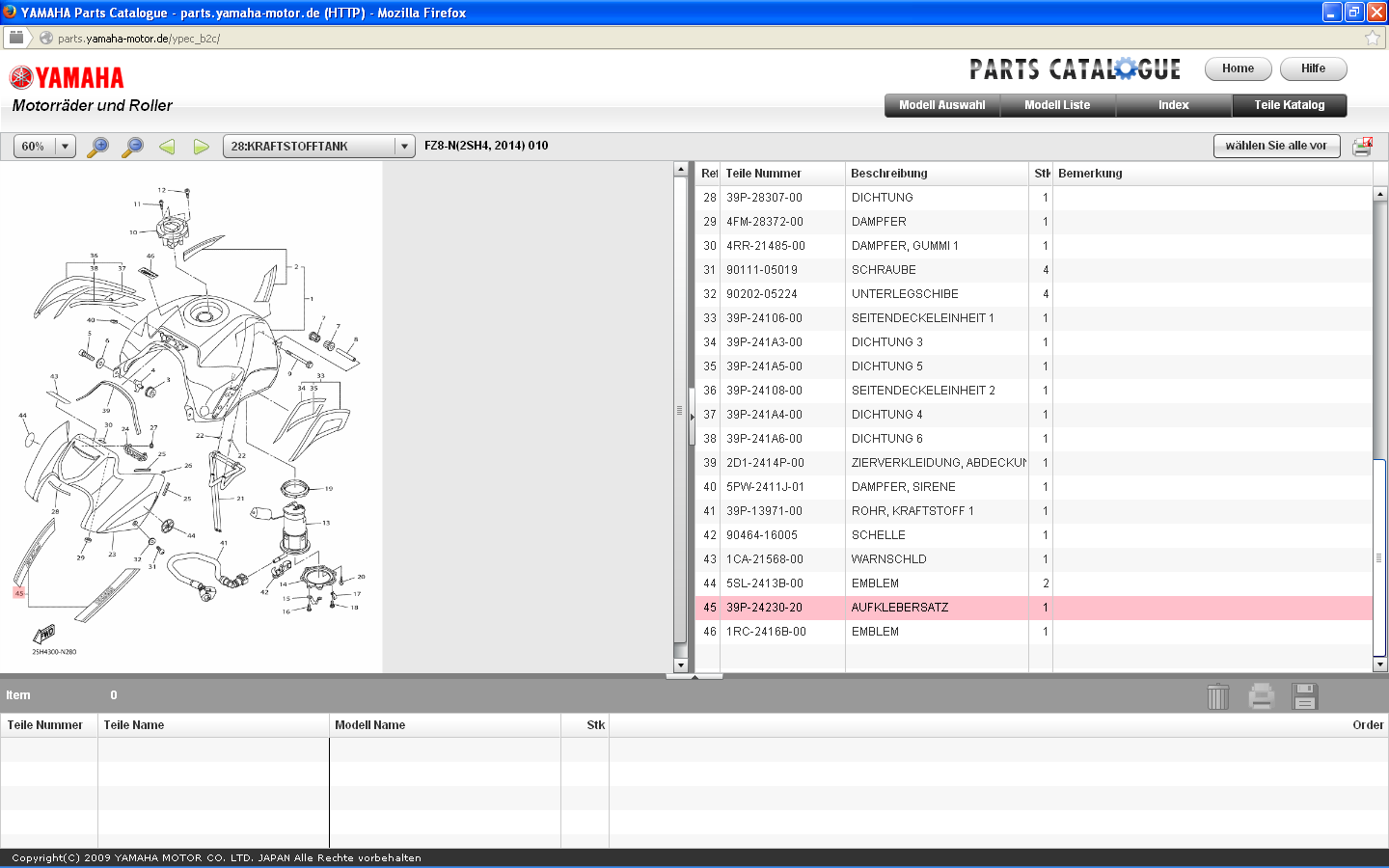Click the page identity icon in address bar

coord(45,38)
